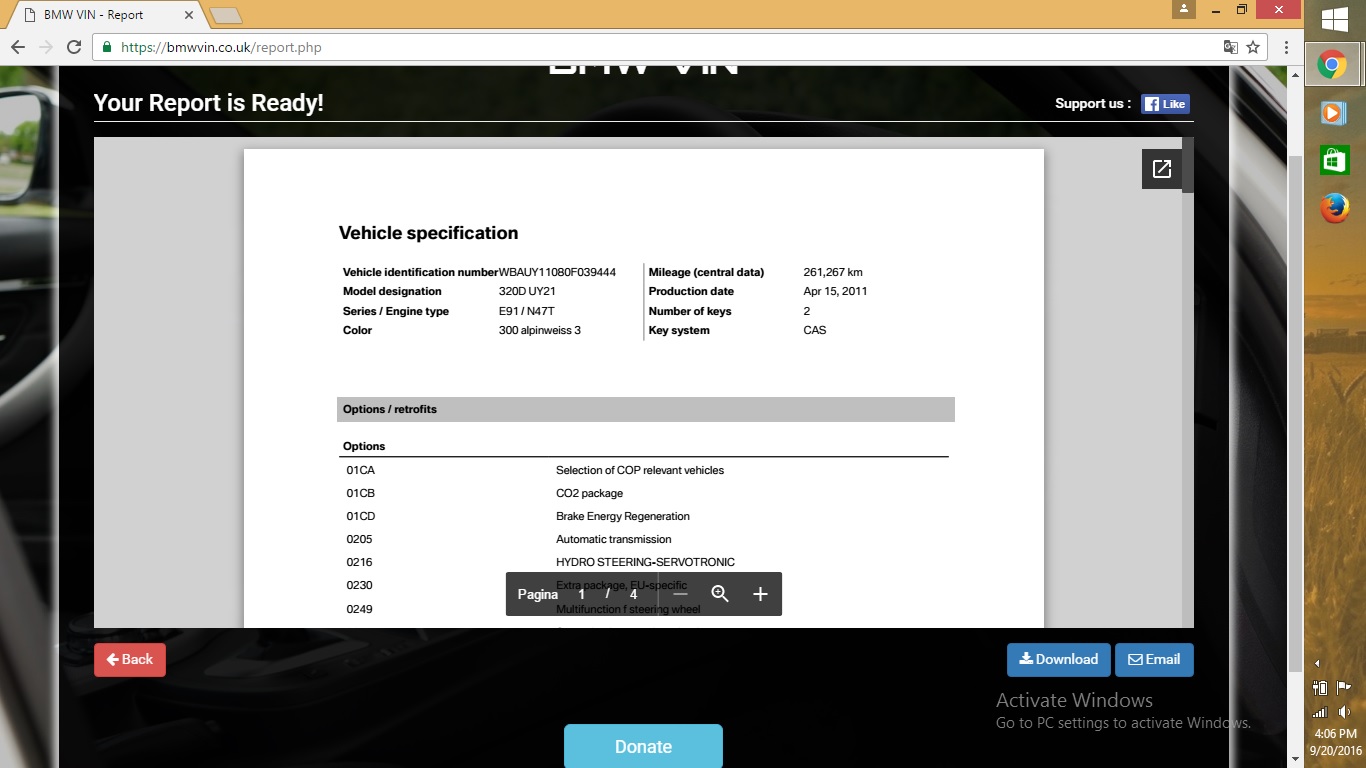
Task: Open a new browser tab
Action: (x=225, y=15)
